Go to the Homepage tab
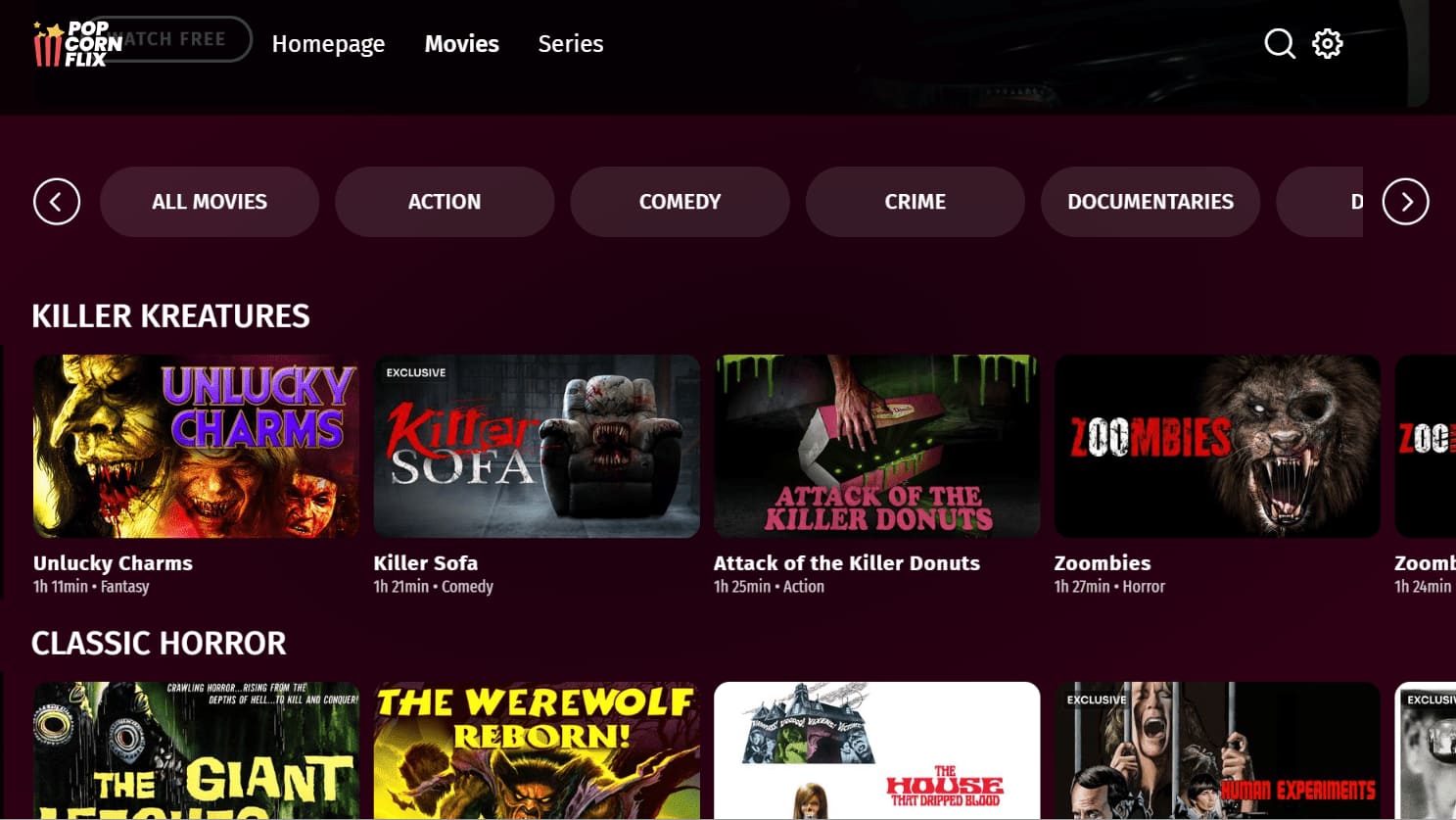Viewport: 1456px width, 820px height. [328, 44]
